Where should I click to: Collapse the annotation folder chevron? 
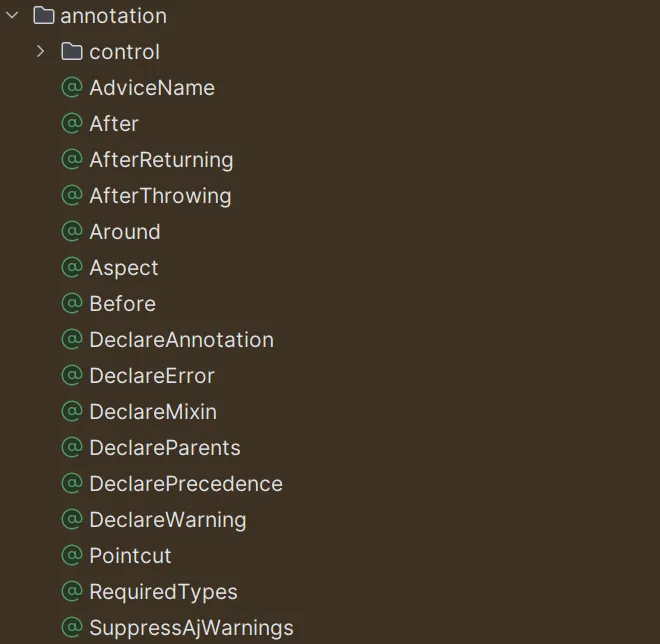tap(13, 16)
